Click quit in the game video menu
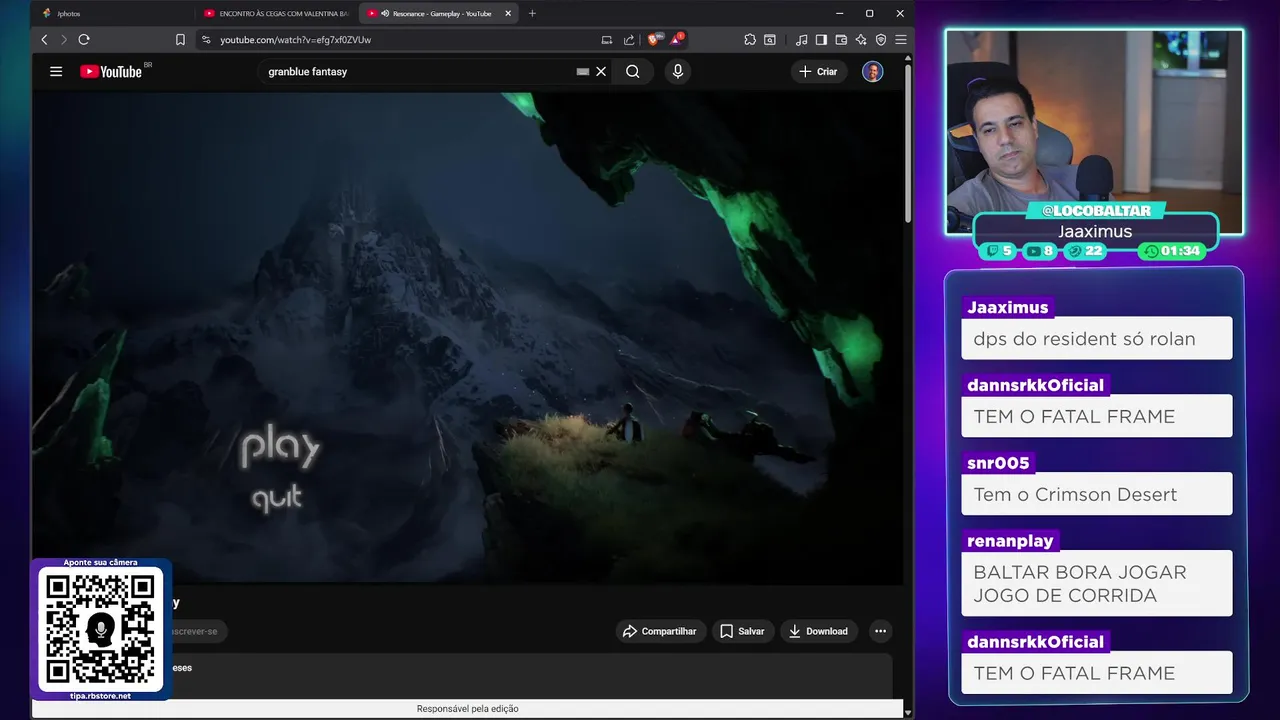Screen dimensions: 1280x720 [x=277, y=498]
